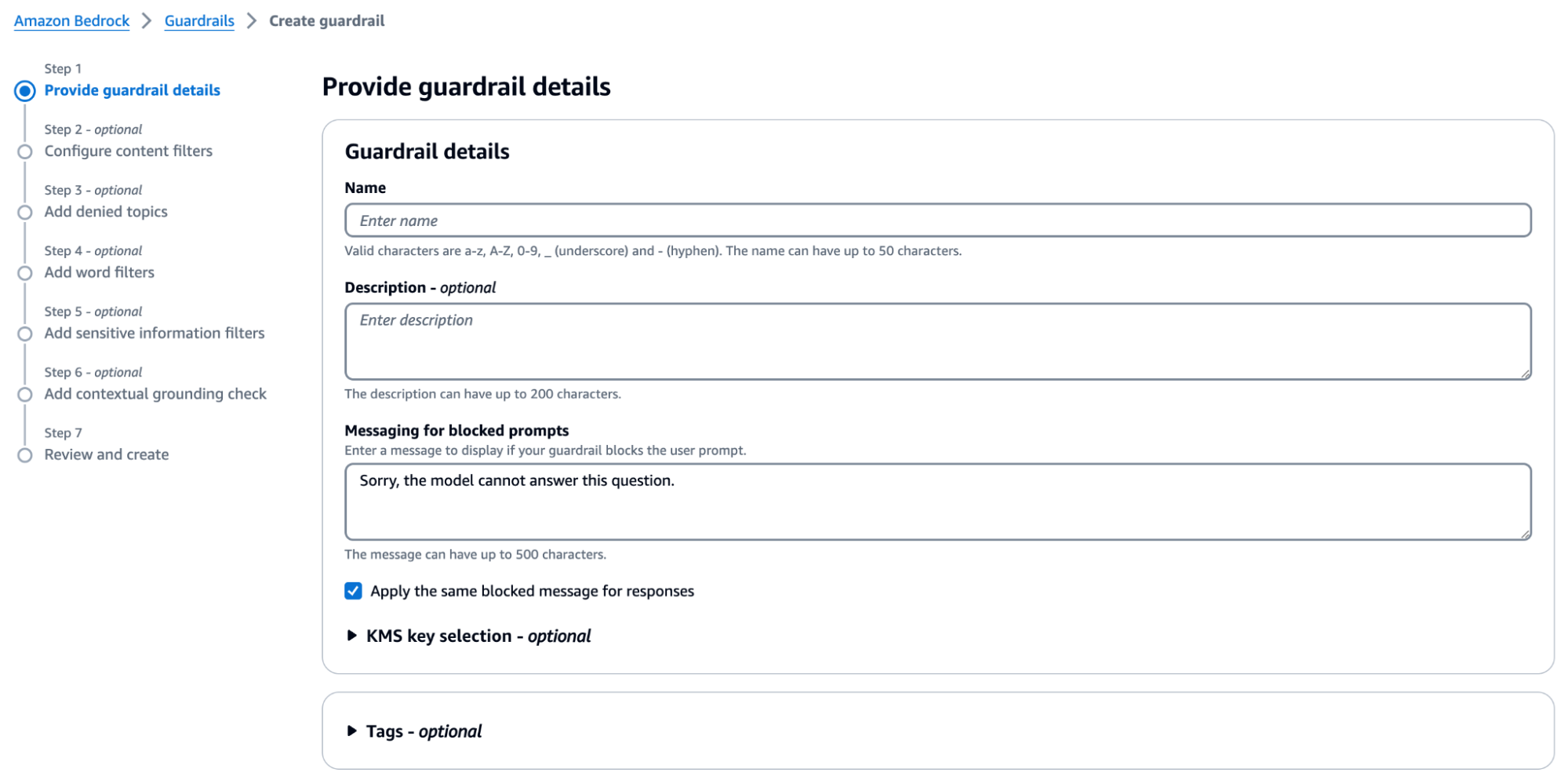The height and width of the screenshot is (780, 1568).
Task: Click Add sensitive information filters step circle
Action: tap(25, 334)
